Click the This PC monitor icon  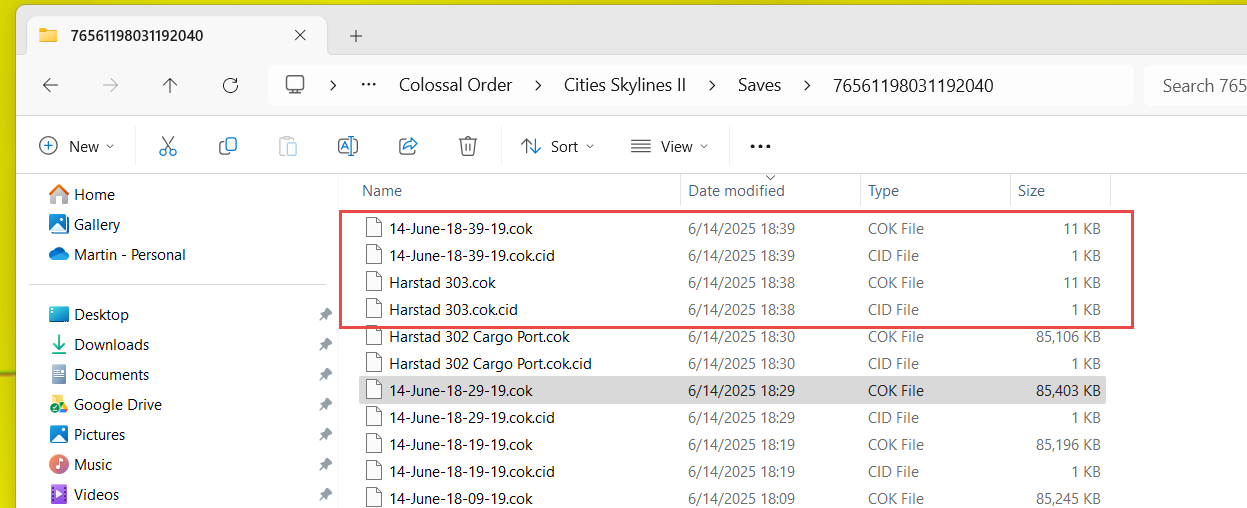coord(294,85)
